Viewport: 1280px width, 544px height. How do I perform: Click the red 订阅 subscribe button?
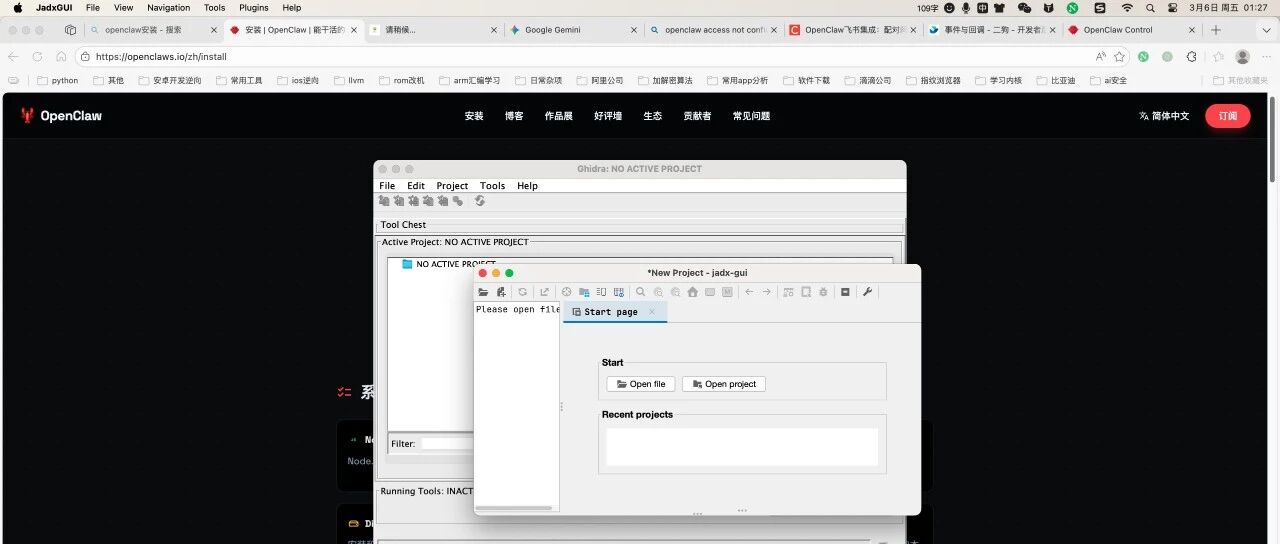(1228, 116)
